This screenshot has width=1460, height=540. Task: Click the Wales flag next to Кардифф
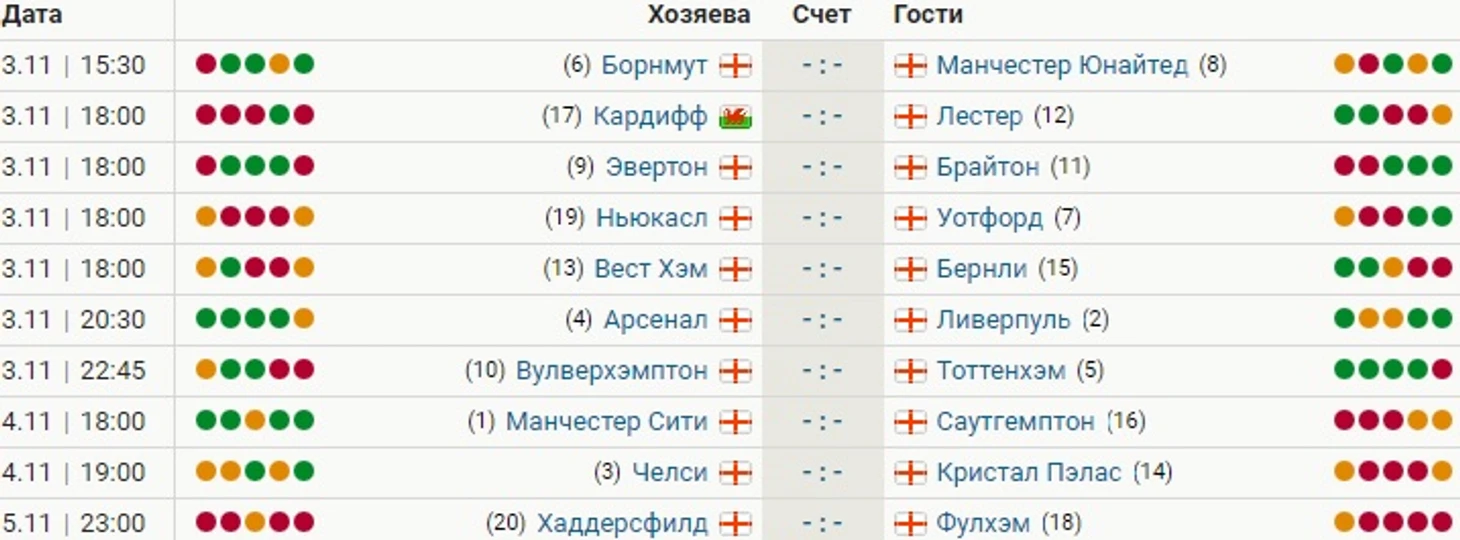[735, 117]
